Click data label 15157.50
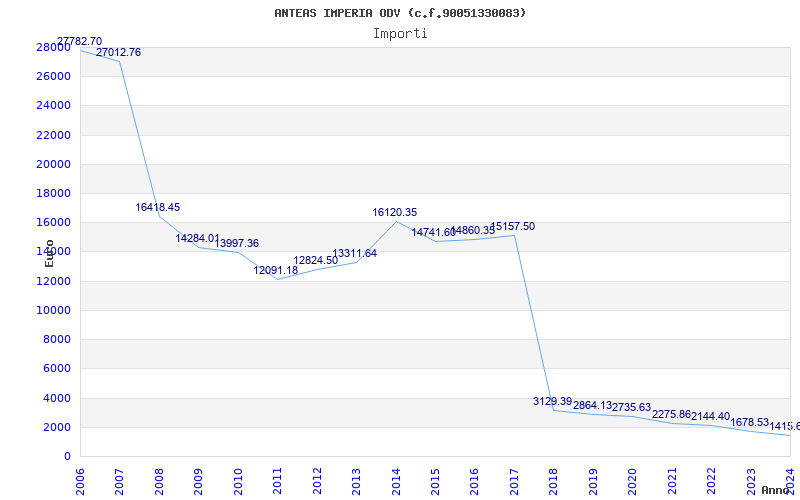 pyautogui.click(x=513, y=227)
